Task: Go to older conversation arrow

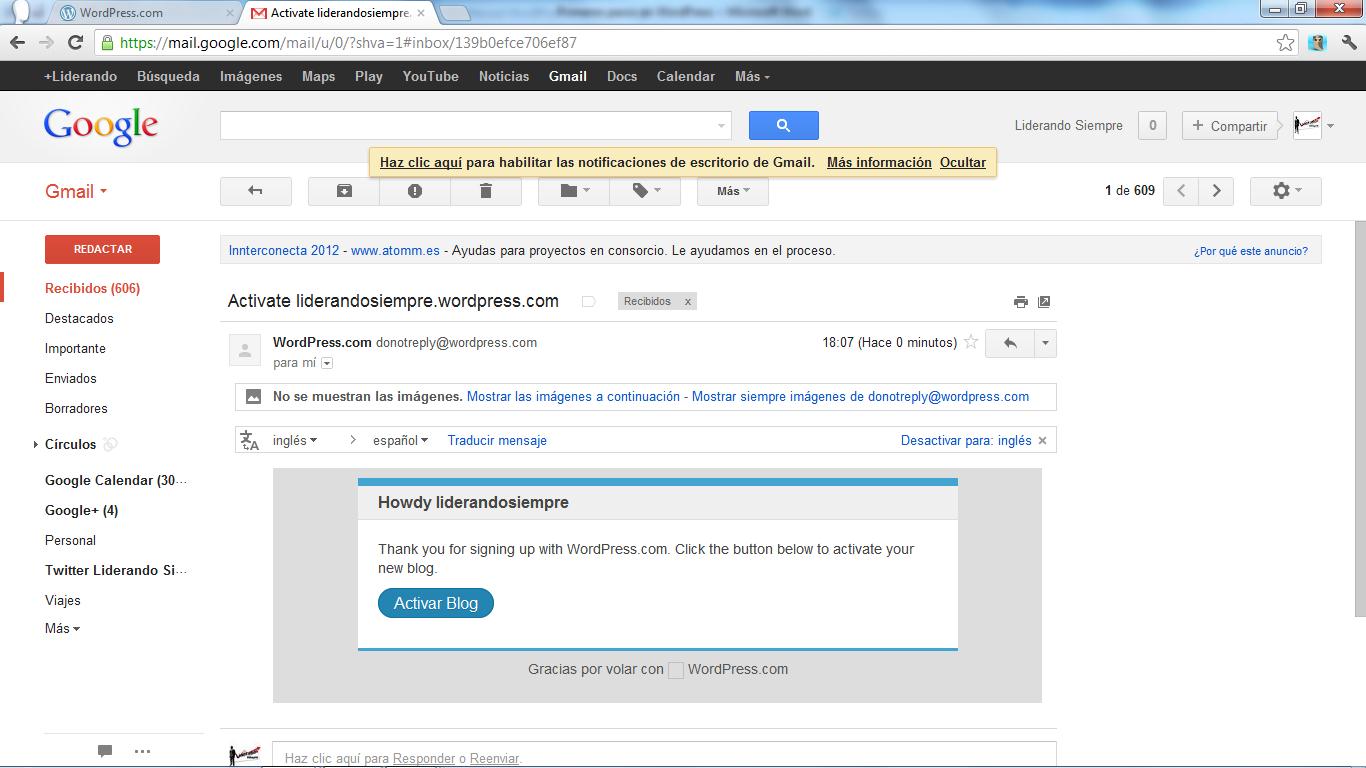Action: click(x=1216, y=191)
